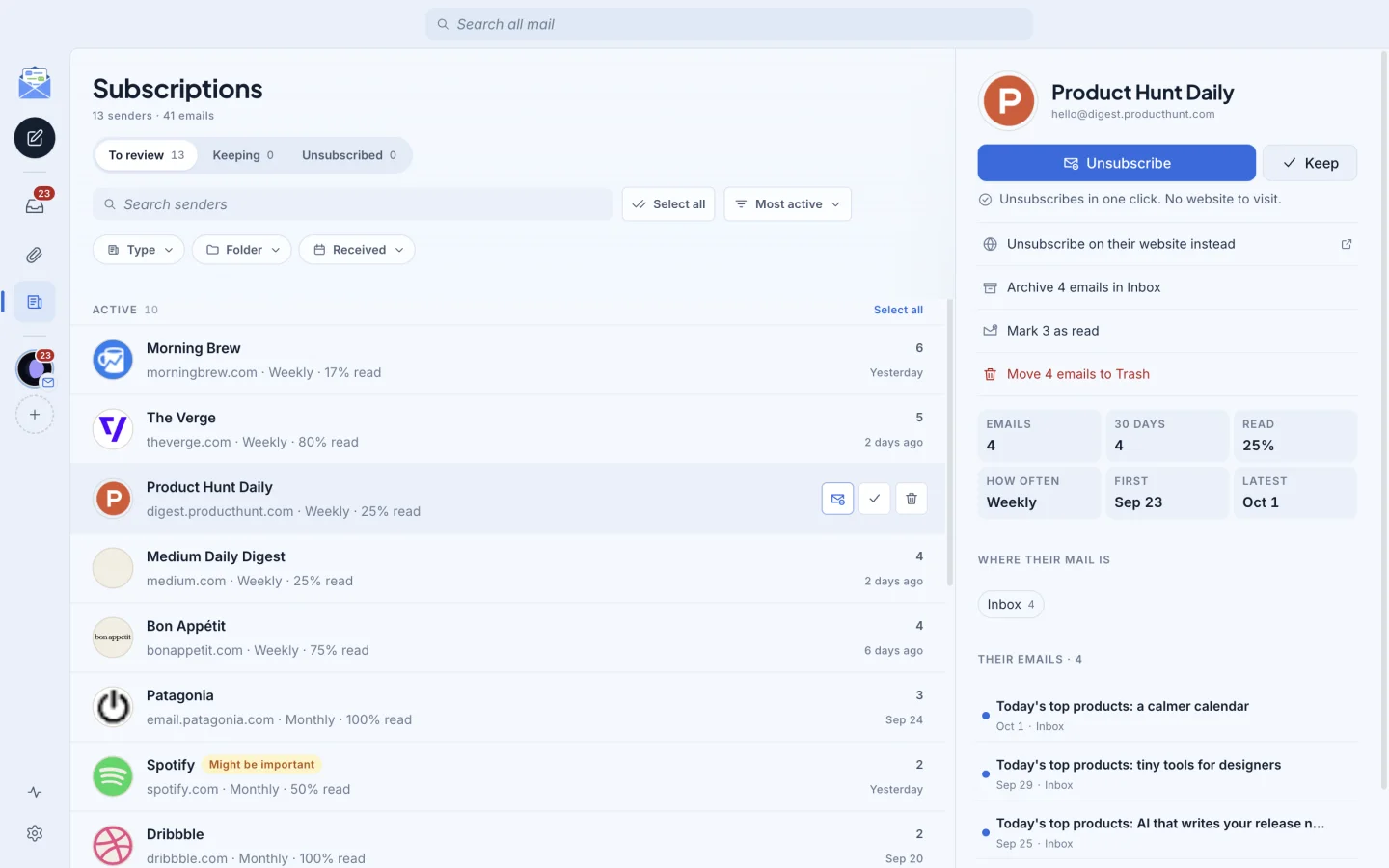The image size is (1389, 868).
Task: Switch to the account avatar in sidebar
Action: pos(35,368)
